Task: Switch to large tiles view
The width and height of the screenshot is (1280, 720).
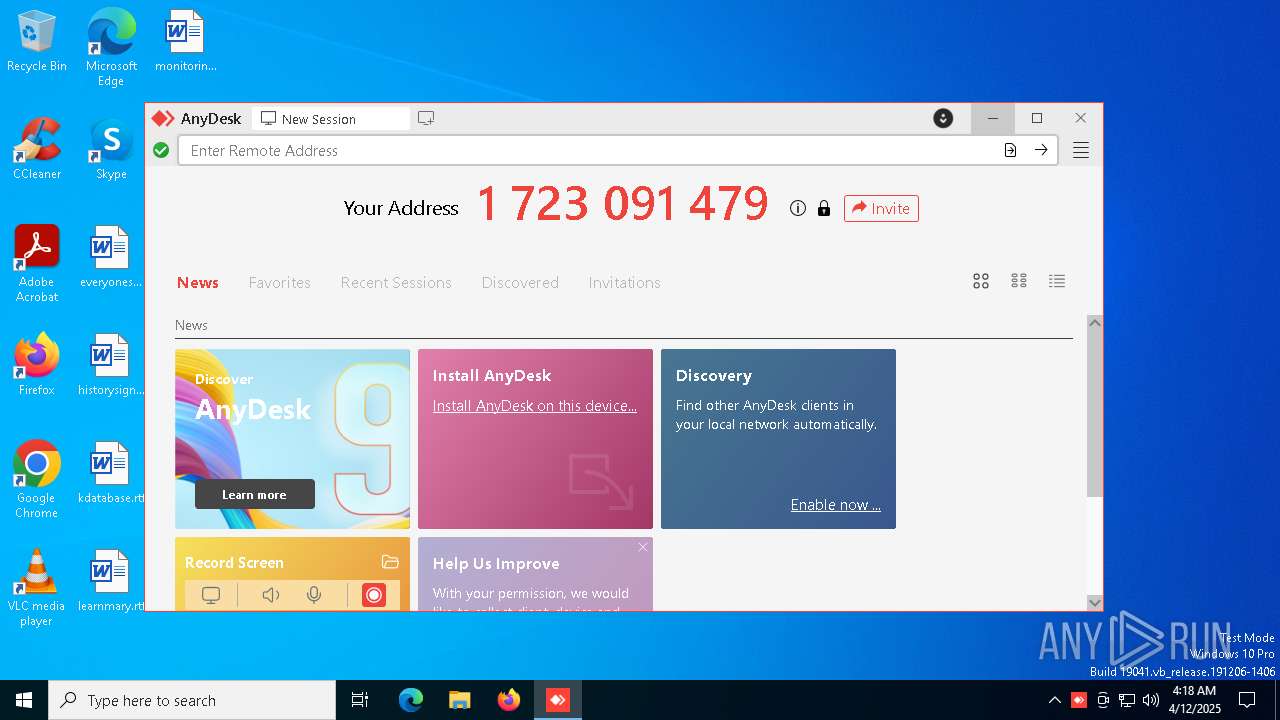Action: click(x=981, y=282)
